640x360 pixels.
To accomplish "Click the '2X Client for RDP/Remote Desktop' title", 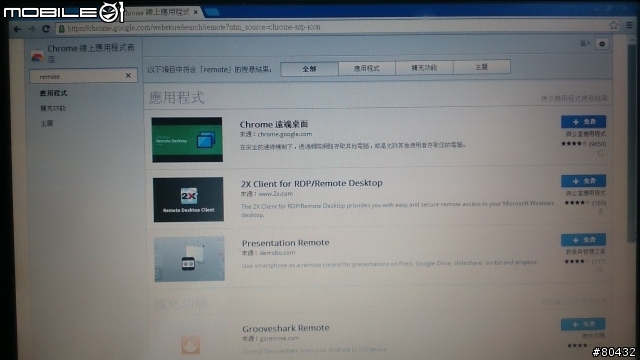I will 311,183.
